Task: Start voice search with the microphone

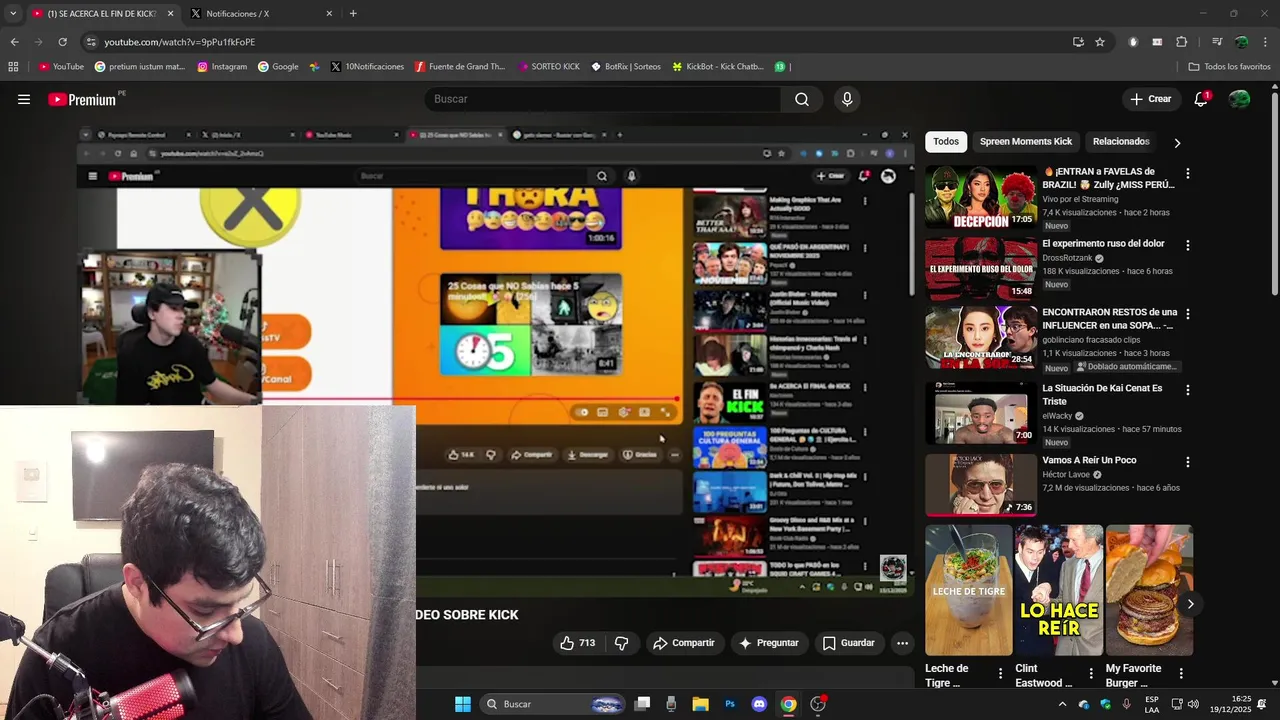Action: (x=847, y=99)
